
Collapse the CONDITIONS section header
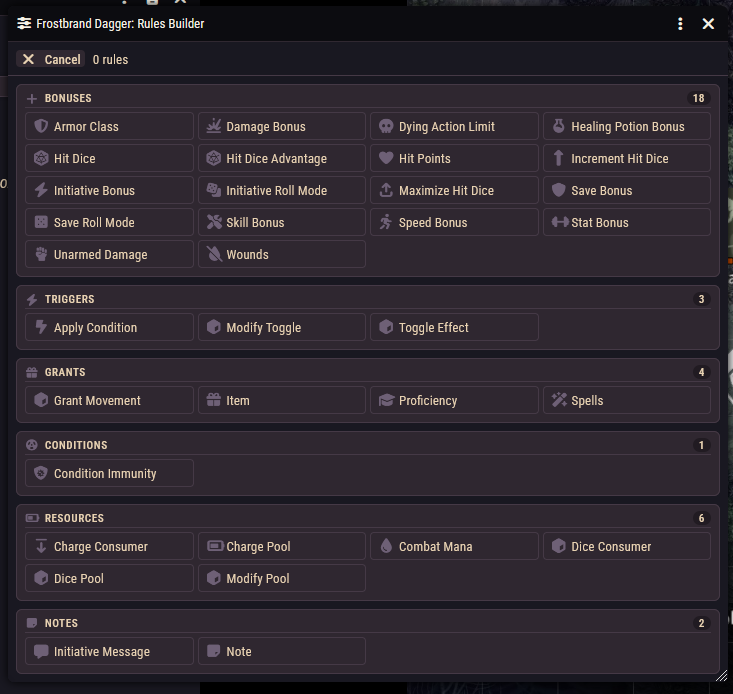[368, 445]
